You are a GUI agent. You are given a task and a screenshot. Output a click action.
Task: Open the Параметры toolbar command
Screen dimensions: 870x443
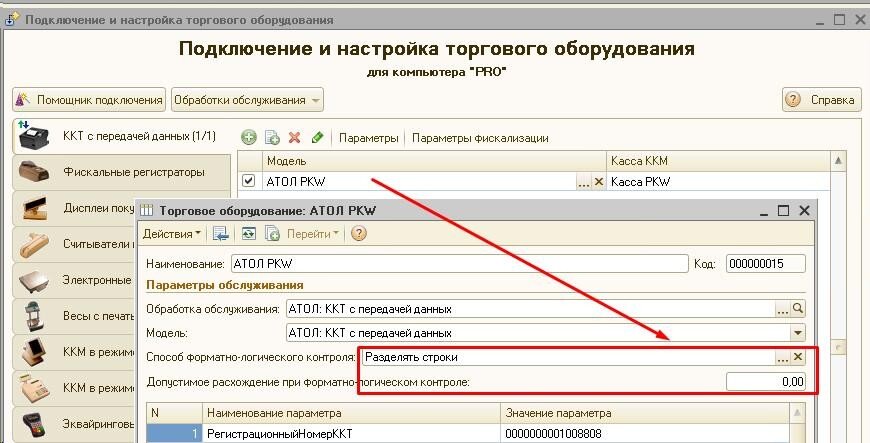pyautogui.click(x=368, y=138)
